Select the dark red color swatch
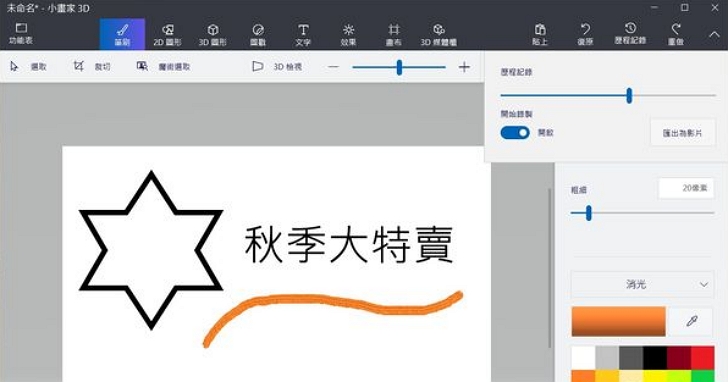Viewport: 728px width, 382px height. (x=679, y=358)
